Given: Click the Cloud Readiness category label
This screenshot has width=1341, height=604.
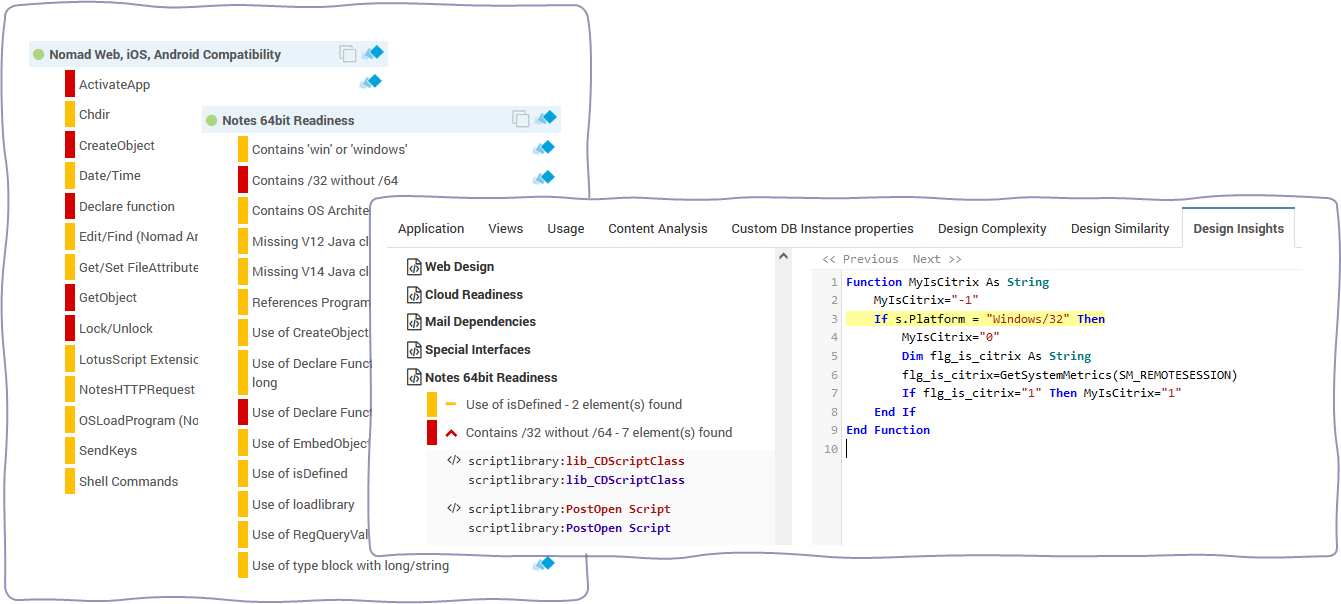Looking at the screenshot, I should [474, 295].
